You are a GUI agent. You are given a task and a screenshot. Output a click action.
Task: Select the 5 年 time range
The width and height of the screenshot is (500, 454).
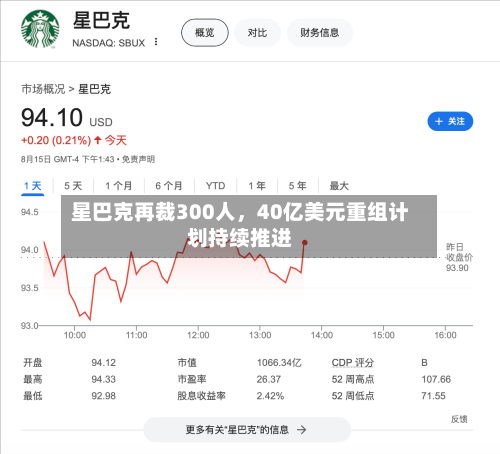coord(297,186)
